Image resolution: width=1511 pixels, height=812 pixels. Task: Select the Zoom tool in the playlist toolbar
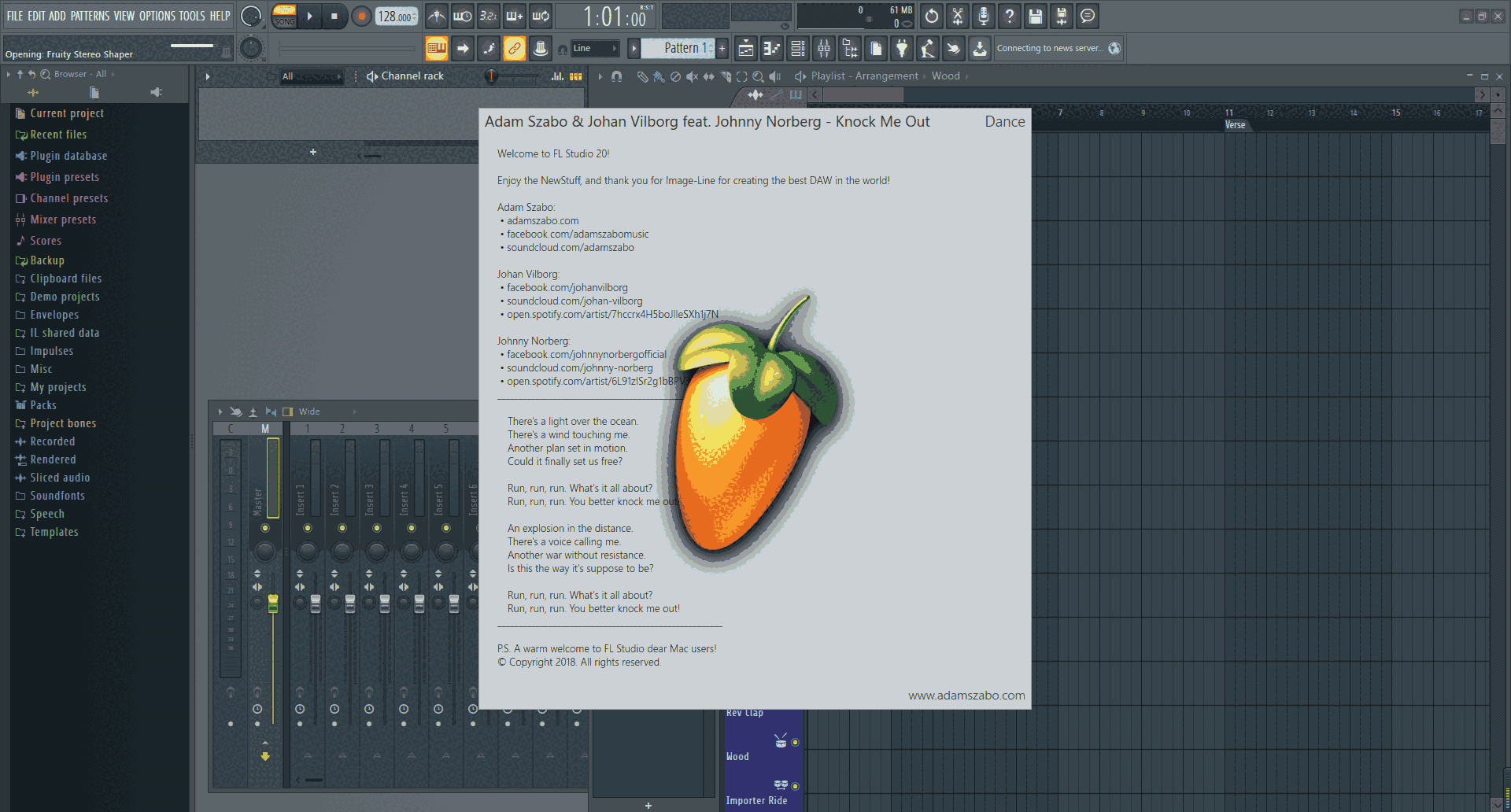click(759, 76)
